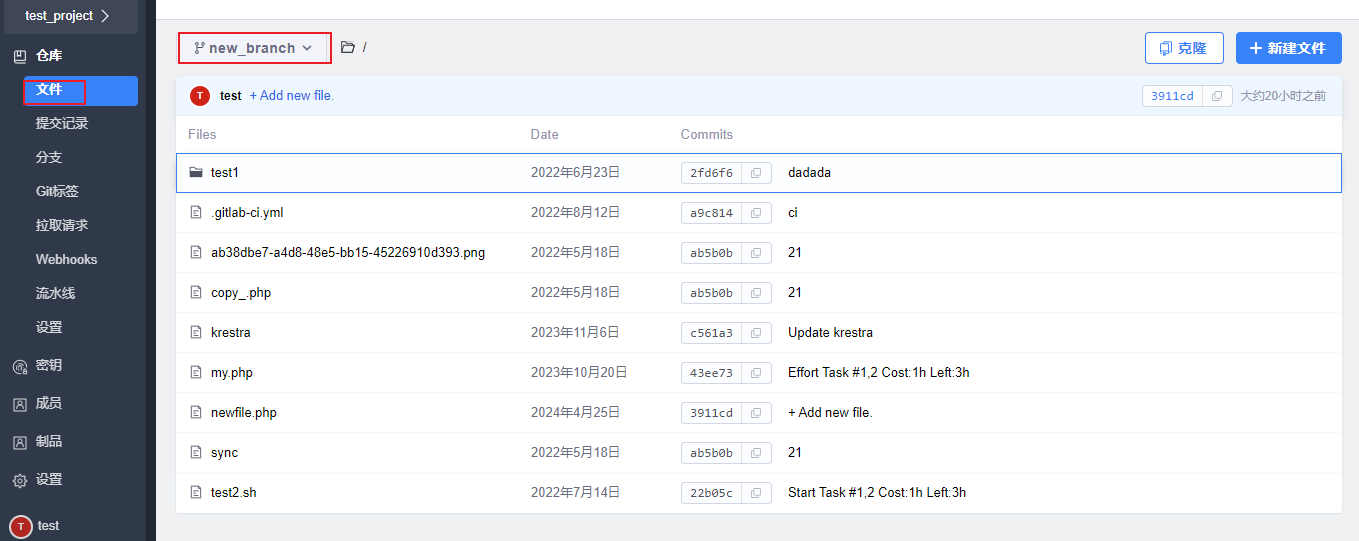Select 拉取请求 in the sidebar

(x=62, y=226)
